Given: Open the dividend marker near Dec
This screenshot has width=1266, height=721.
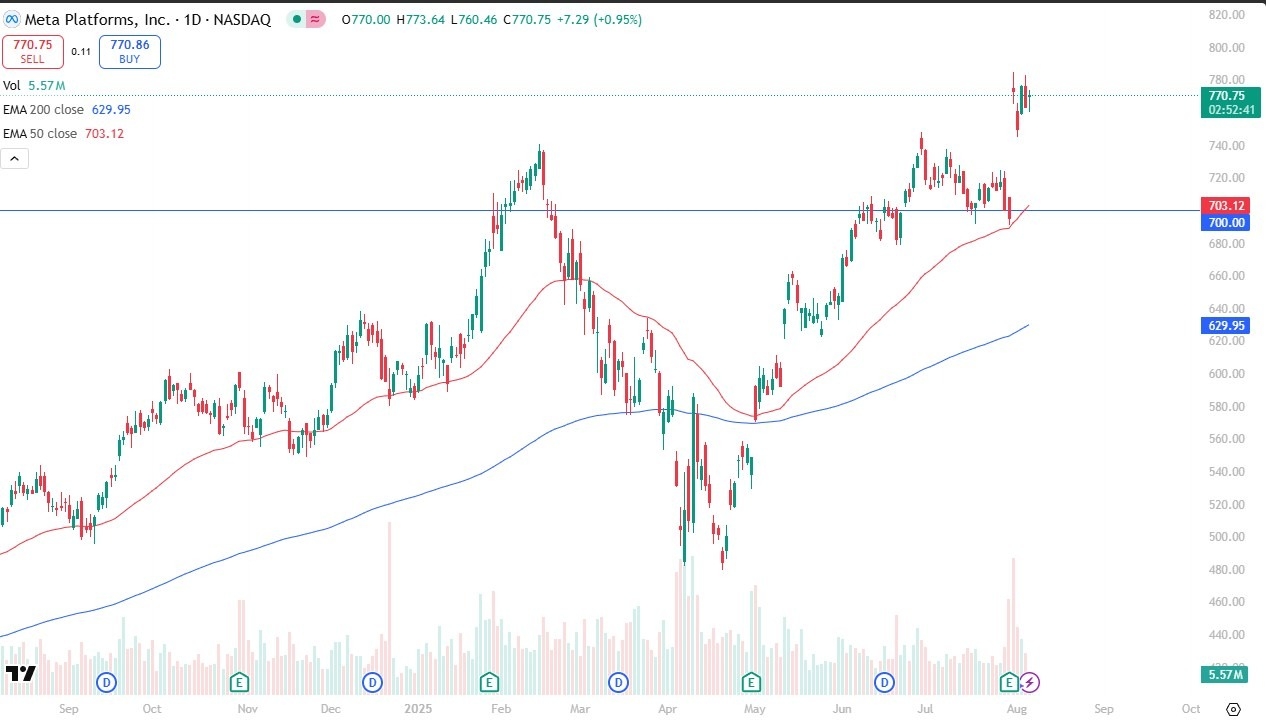Looking at the screenshot, I should point(372,682).
